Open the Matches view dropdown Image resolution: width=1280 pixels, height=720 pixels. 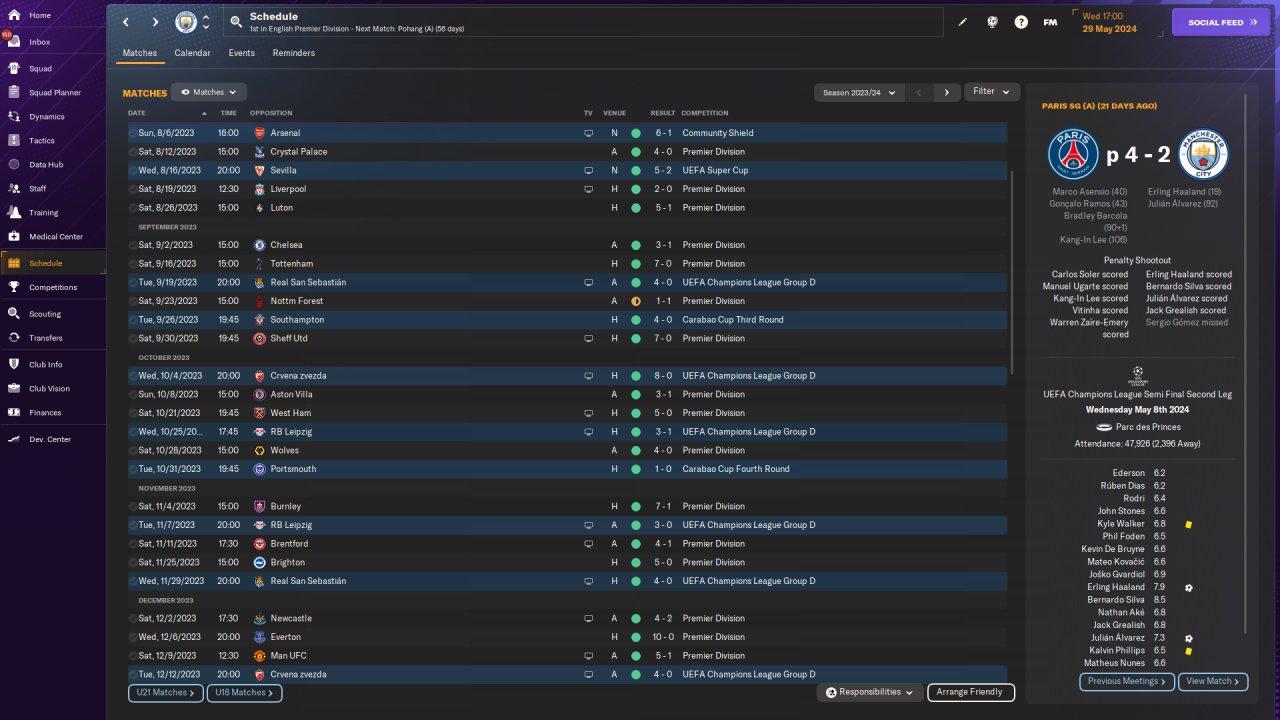(209, 92)
